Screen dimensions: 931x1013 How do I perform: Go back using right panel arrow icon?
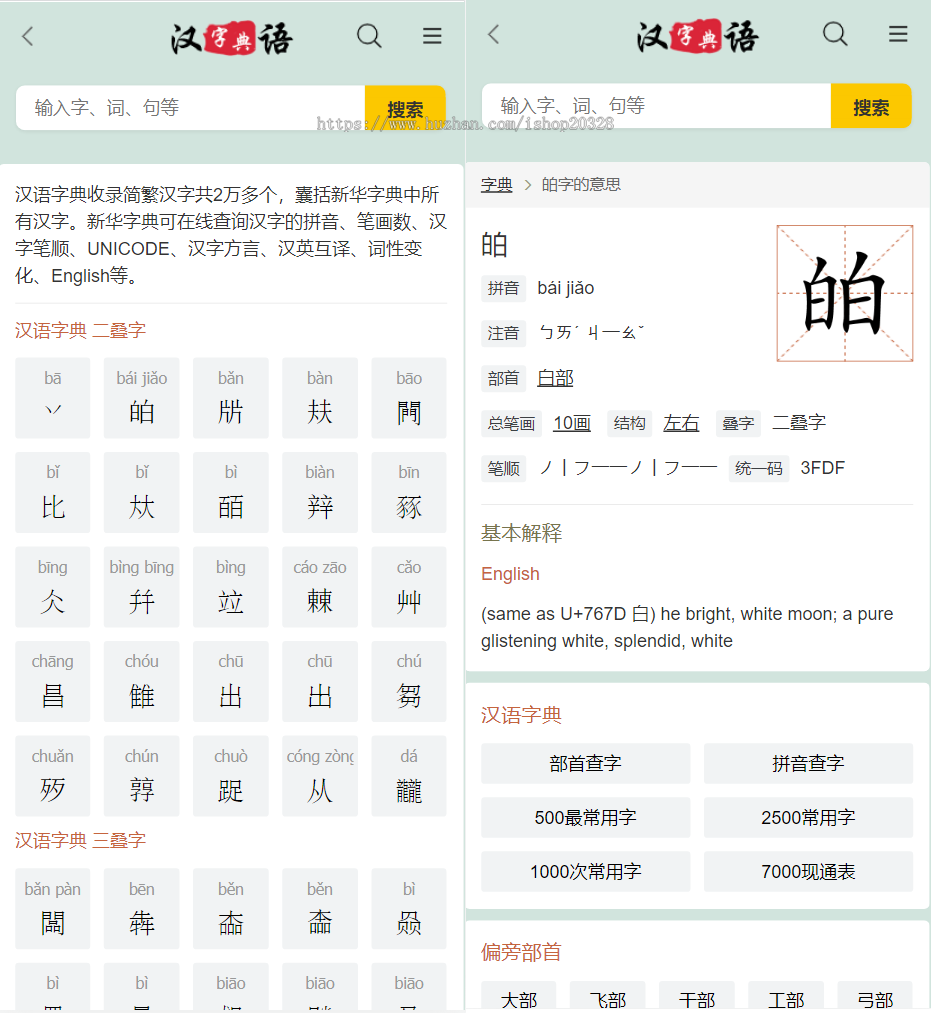pos(494,34)
